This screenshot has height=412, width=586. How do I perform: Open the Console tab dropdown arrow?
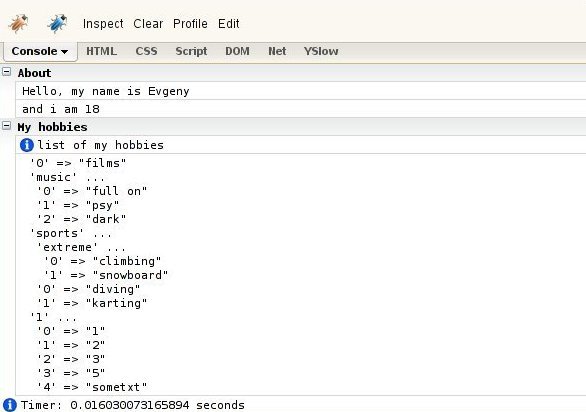64,52
